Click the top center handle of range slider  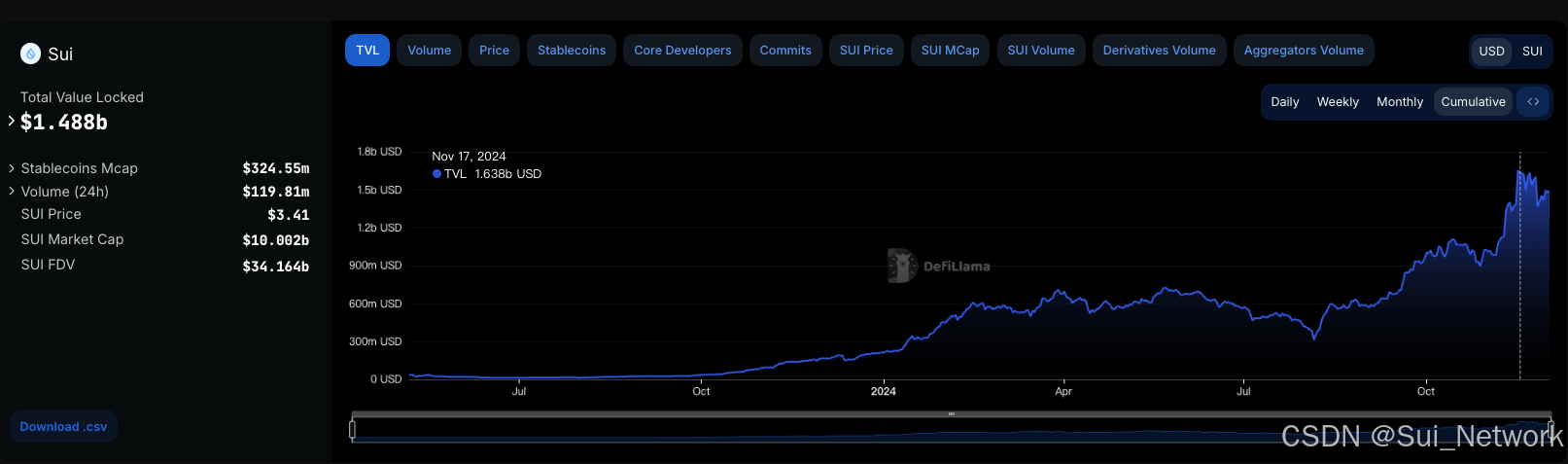(x=952, y=414)
